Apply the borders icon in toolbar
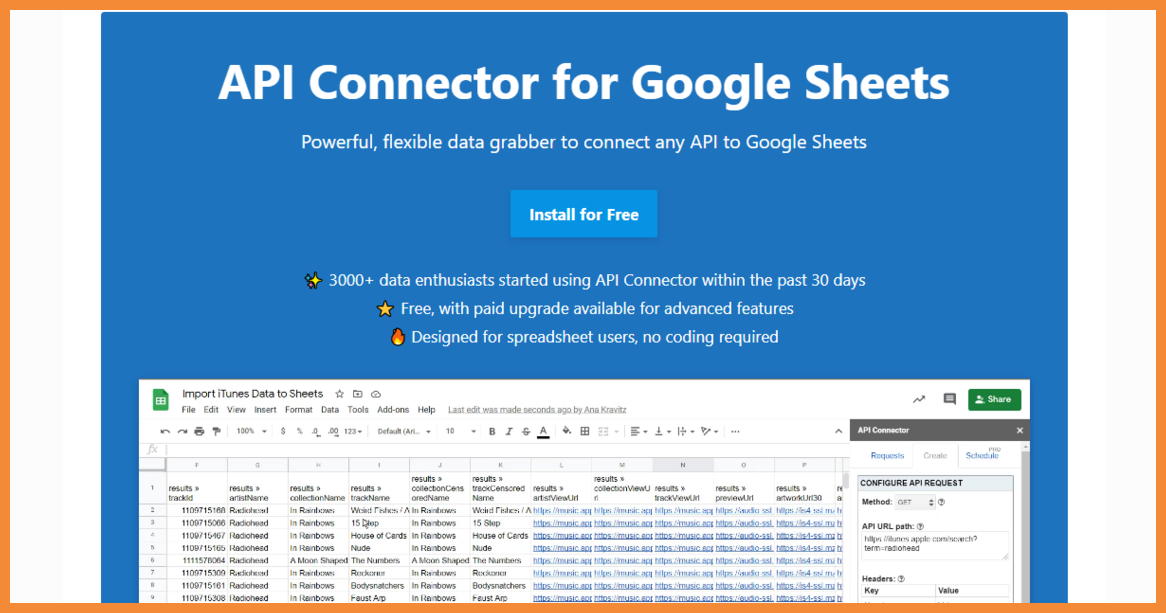The height and width of the screenshot is (613, 1166). coord(585,431)
